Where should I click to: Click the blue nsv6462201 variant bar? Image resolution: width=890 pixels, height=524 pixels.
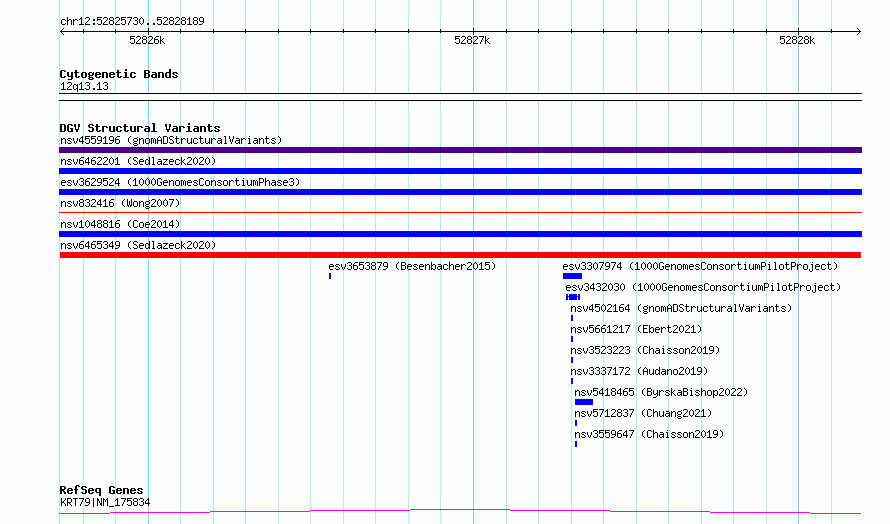pyautogui.click(x=460, y=171)
